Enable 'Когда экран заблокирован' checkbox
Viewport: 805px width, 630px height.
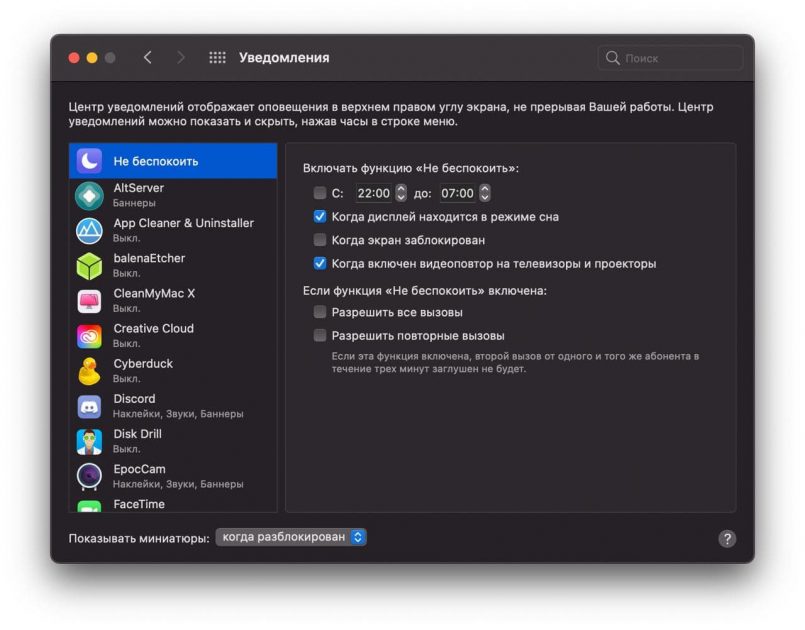point(320,240)
